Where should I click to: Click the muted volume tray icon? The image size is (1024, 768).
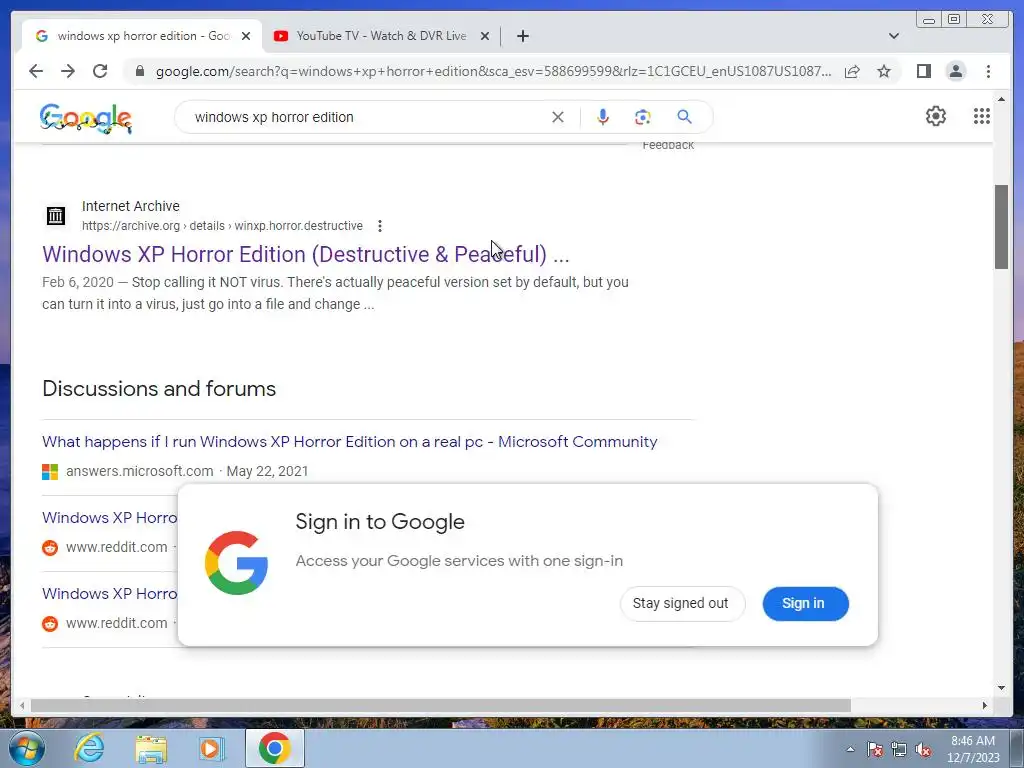click(x=923, y=750)
